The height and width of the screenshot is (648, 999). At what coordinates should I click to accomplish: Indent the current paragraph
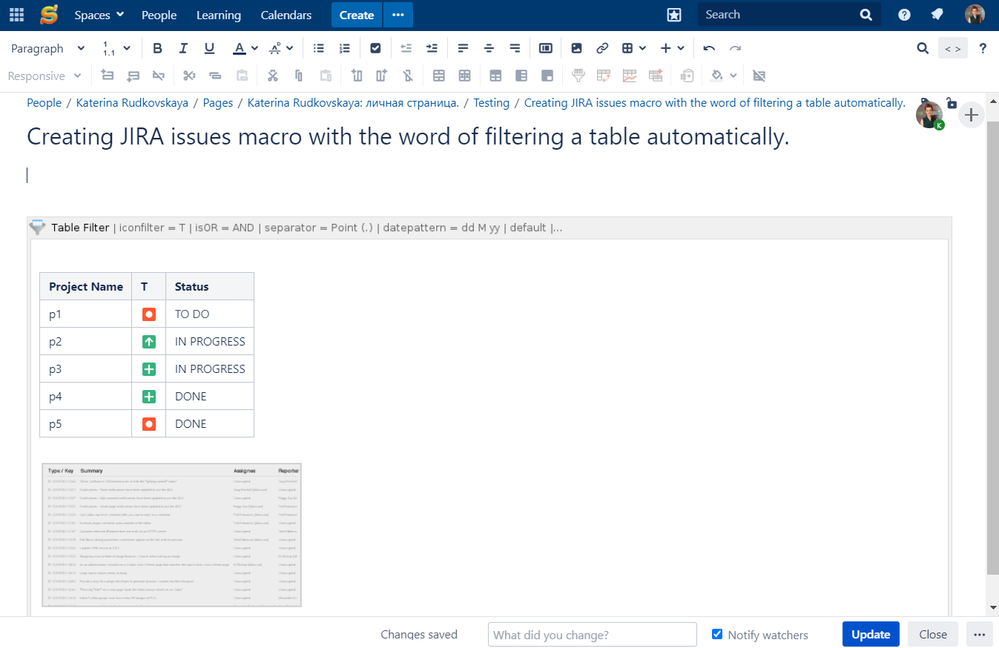(x=432, y=48)
